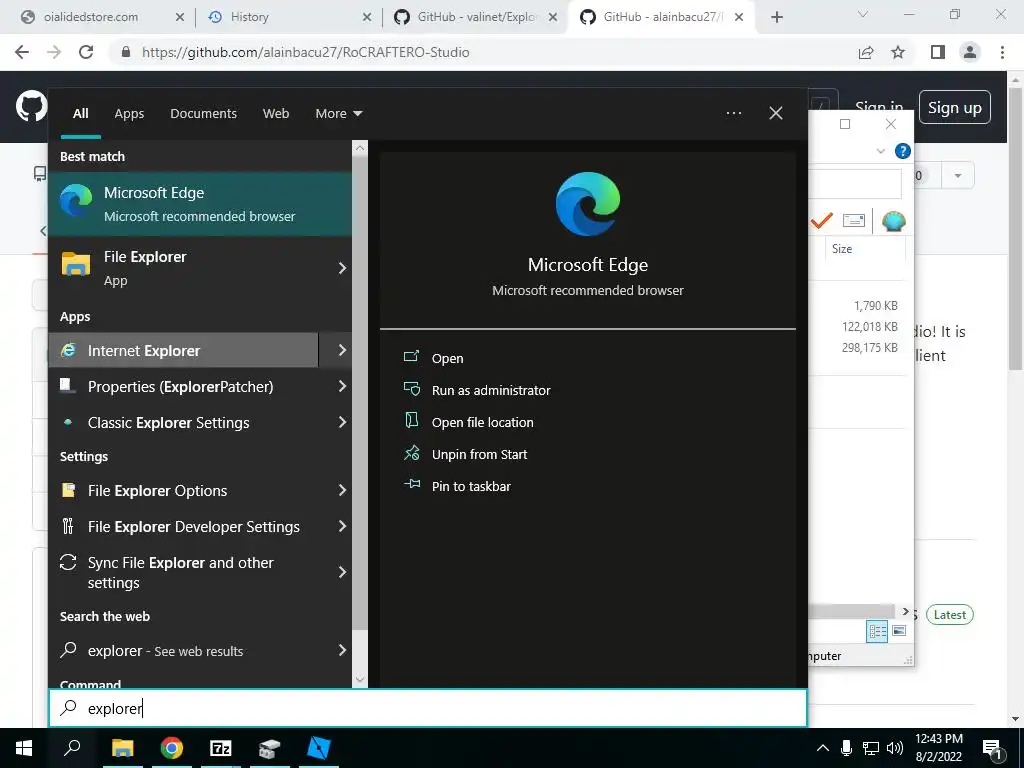Screen dimensions: 1024x768
Task: Click taskbar search magnifier icon
Action: pos(72,748)
